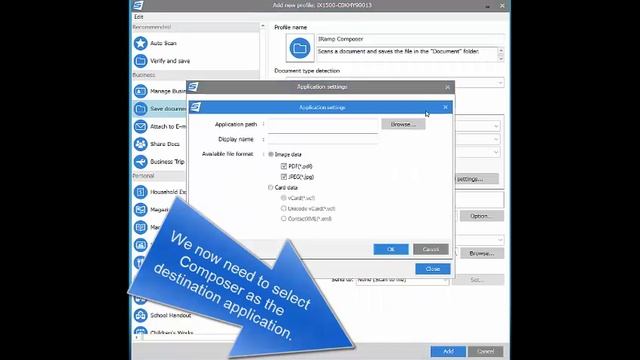Click the Display name input field
The width and height of the screenshot is (640, 360).
tap(323, 139)
